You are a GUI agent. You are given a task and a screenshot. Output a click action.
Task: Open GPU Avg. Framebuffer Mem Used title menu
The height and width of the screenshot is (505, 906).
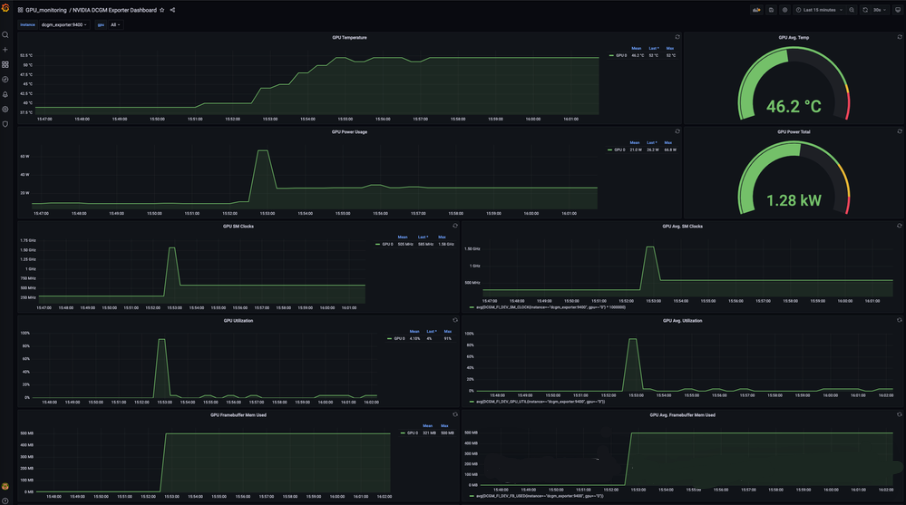coord(682,415)
